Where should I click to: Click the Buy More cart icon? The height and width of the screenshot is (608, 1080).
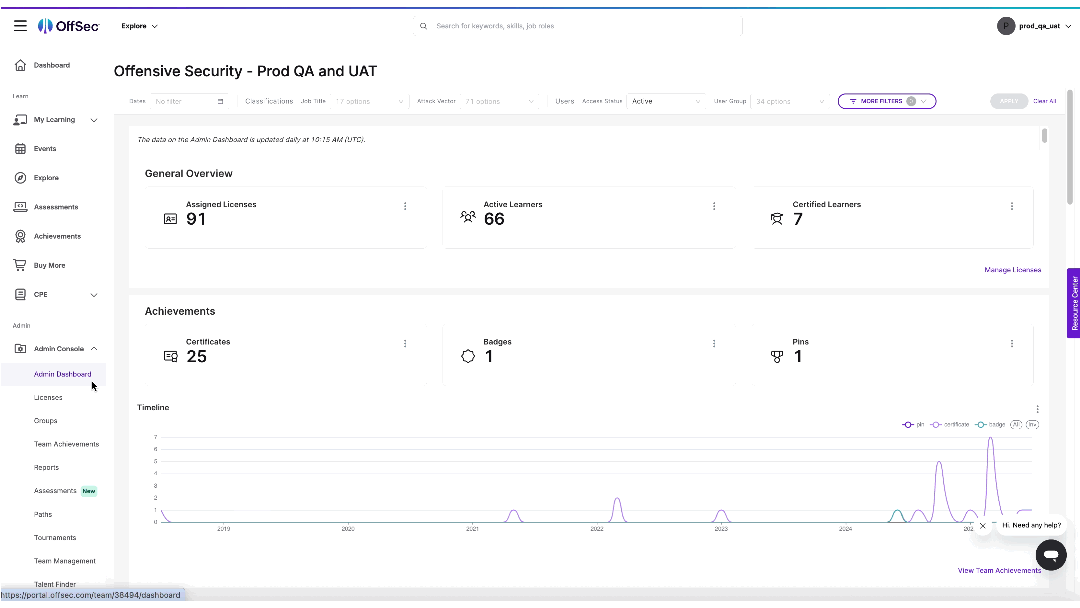click(20, 265)
